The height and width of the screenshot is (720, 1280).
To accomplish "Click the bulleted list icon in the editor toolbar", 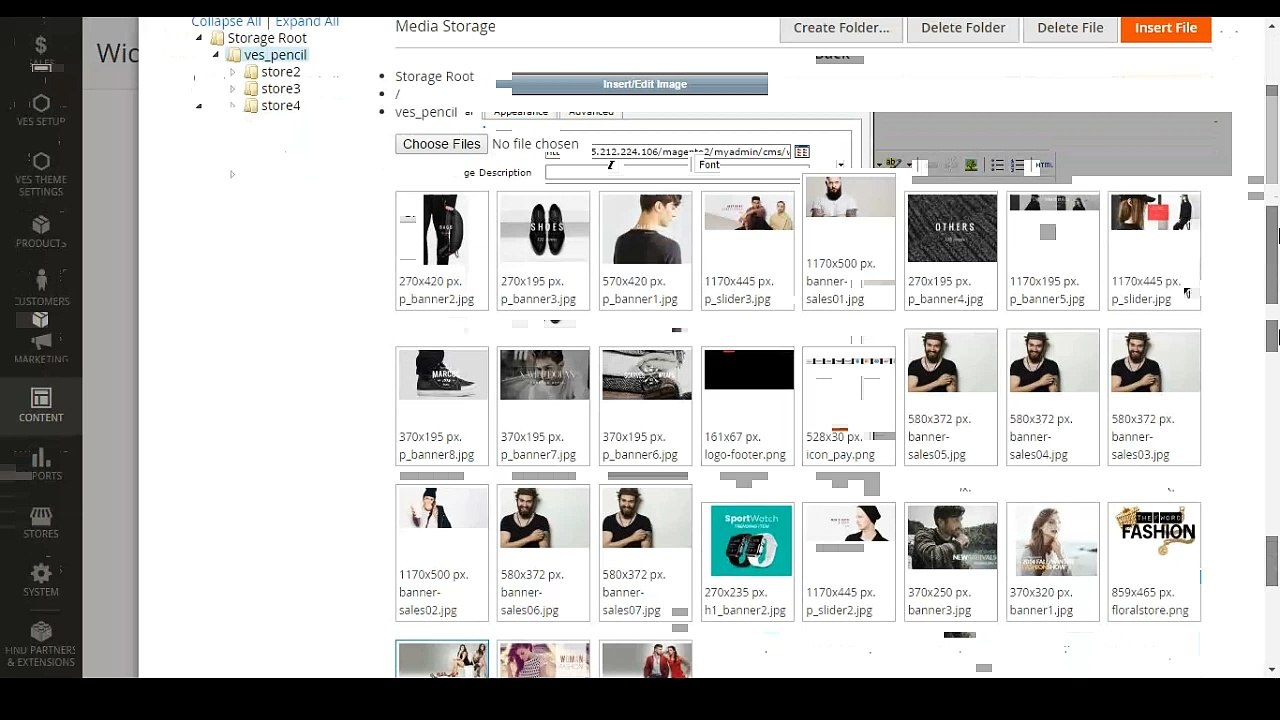I will click(x=997, y=165).
